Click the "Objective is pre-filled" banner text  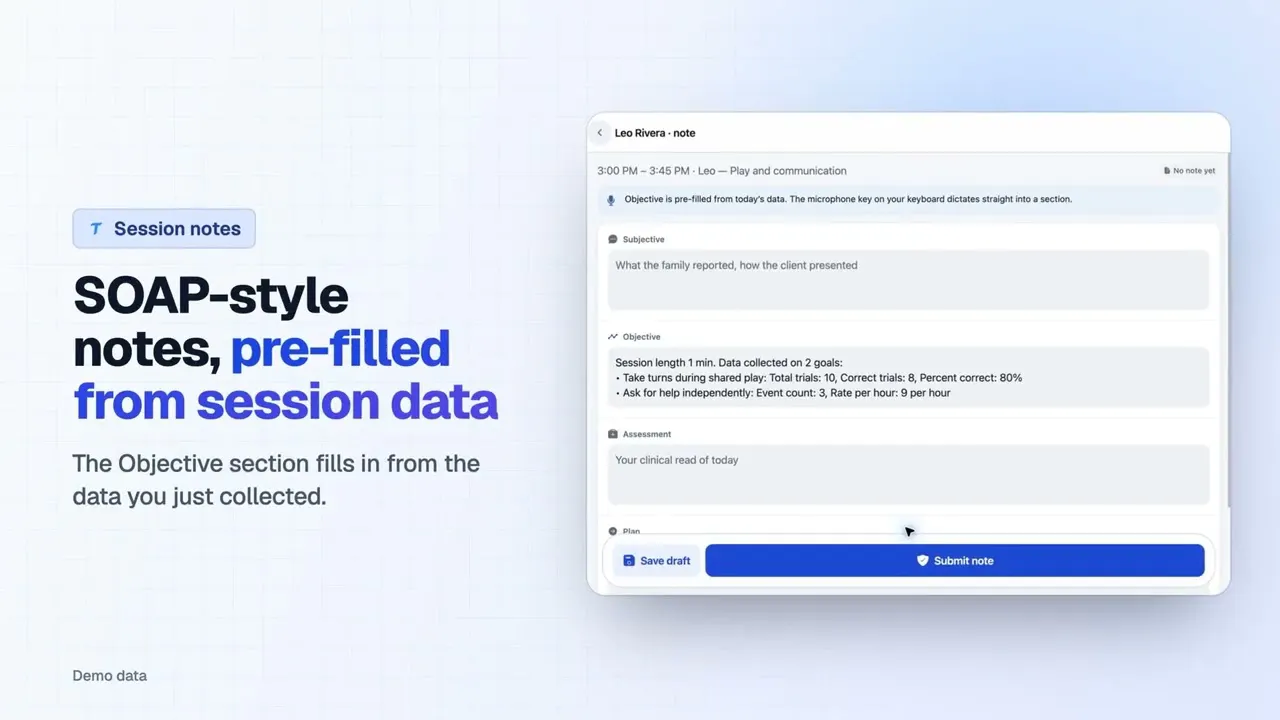[848, 200]
